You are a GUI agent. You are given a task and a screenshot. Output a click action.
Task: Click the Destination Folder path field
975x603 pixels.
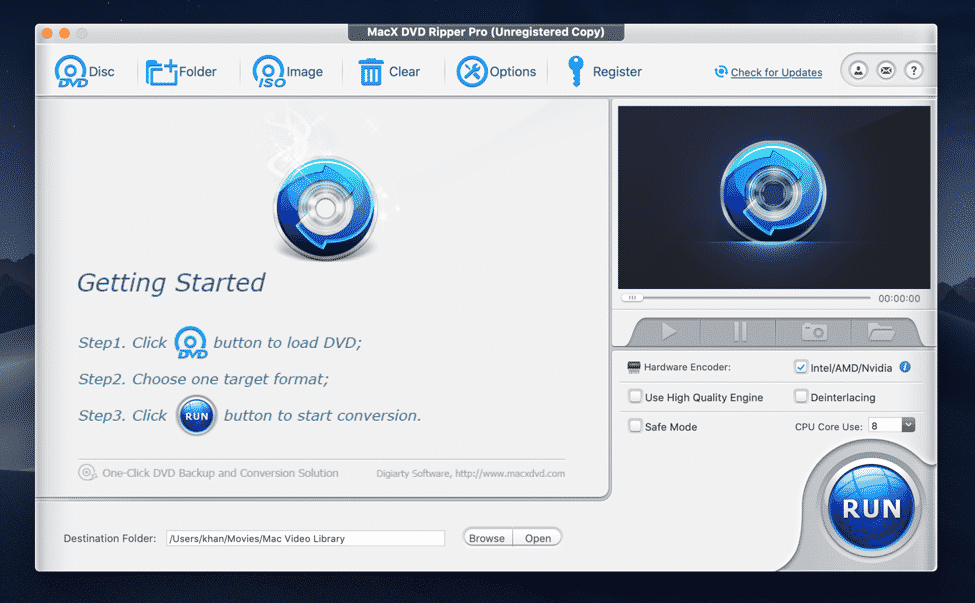[305, 538]
